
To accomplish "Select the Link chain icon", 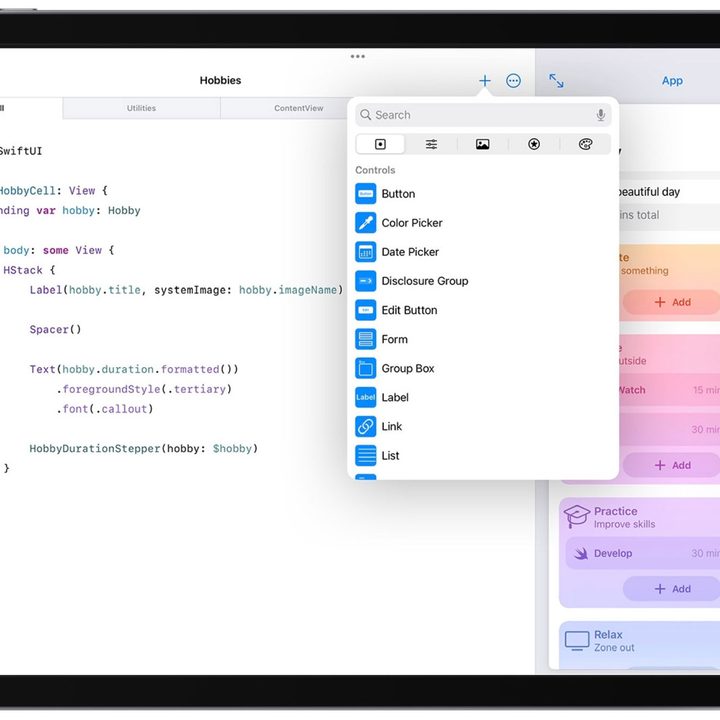I will [366, 426].
